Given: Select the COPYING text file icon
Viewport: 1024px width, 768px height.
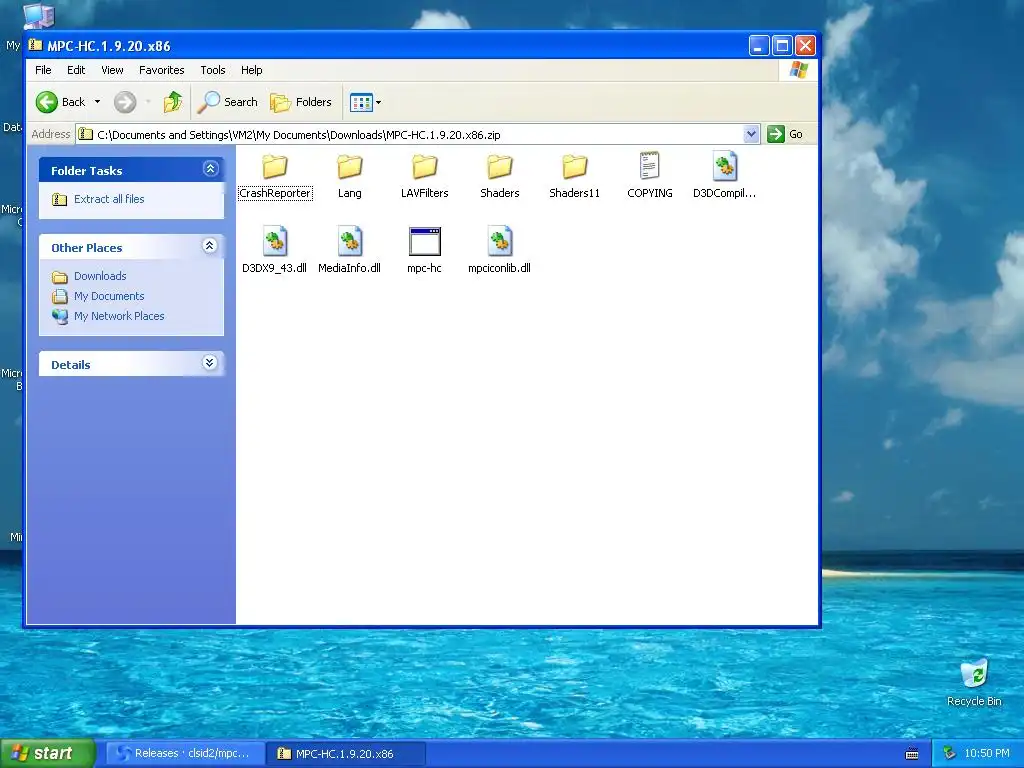Looking at the screenshot, I should pos(649,166).
